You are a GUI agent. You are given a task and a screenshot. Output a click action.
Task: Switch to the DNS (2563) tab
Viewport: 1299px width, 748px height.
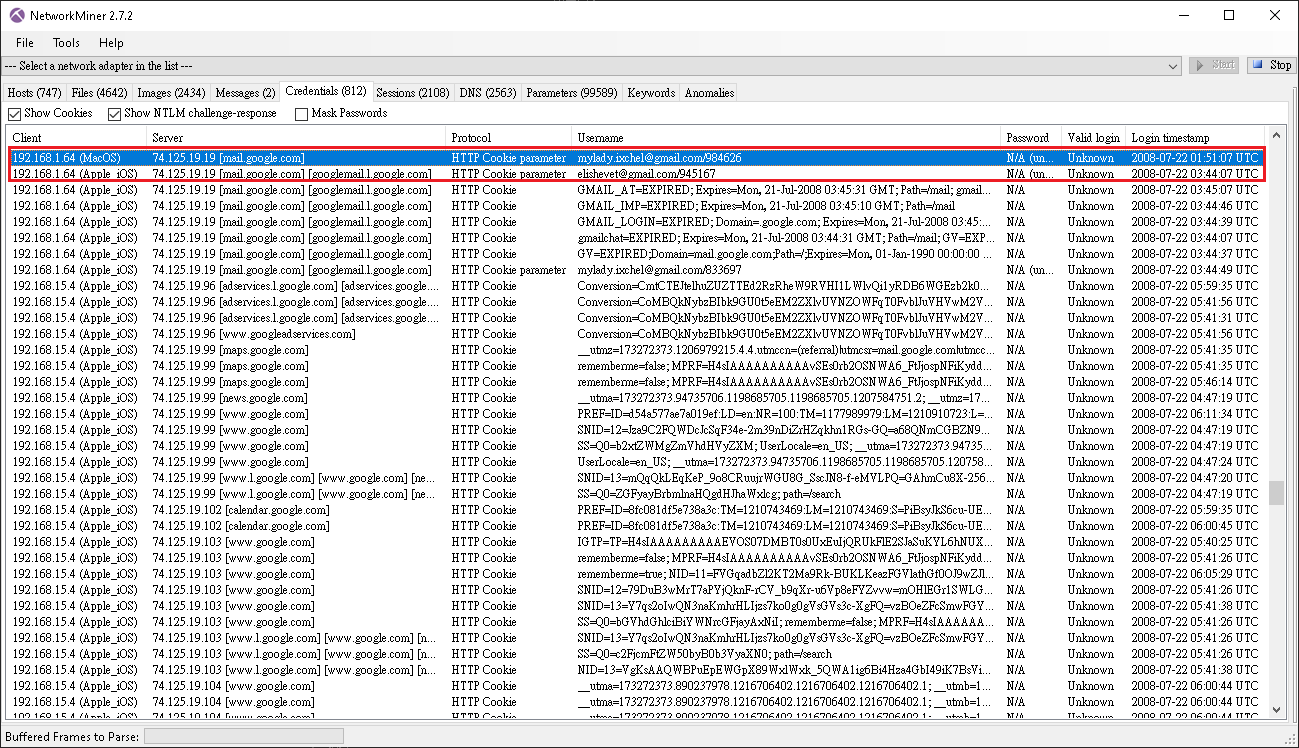(488, 93)
